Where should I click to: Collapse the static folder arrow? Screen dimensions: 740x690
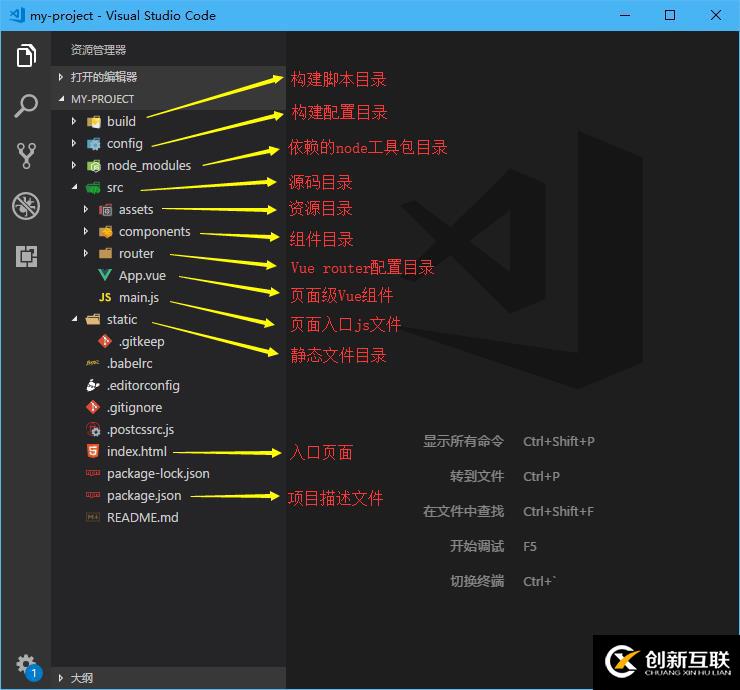[74, 320]
